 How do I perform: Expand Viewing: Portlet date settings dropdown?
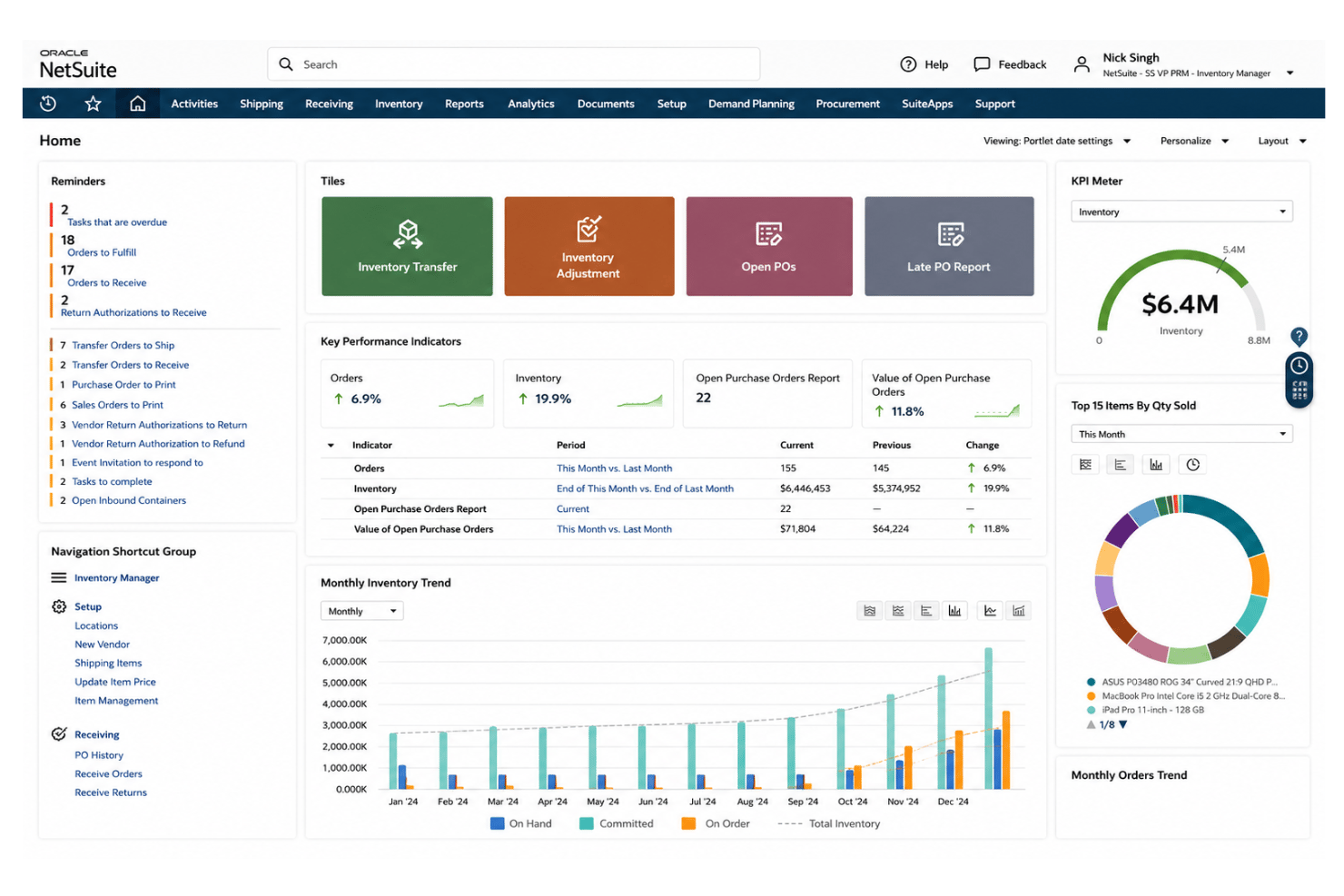(1057, 141)
